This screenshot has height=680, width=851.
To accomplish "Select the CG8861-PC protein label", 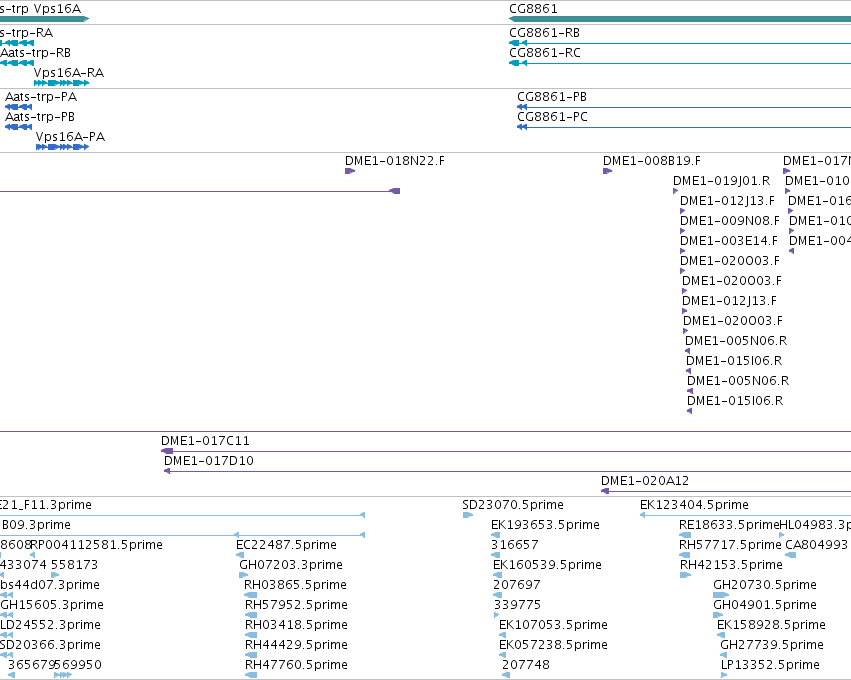I will coord(552,117).
